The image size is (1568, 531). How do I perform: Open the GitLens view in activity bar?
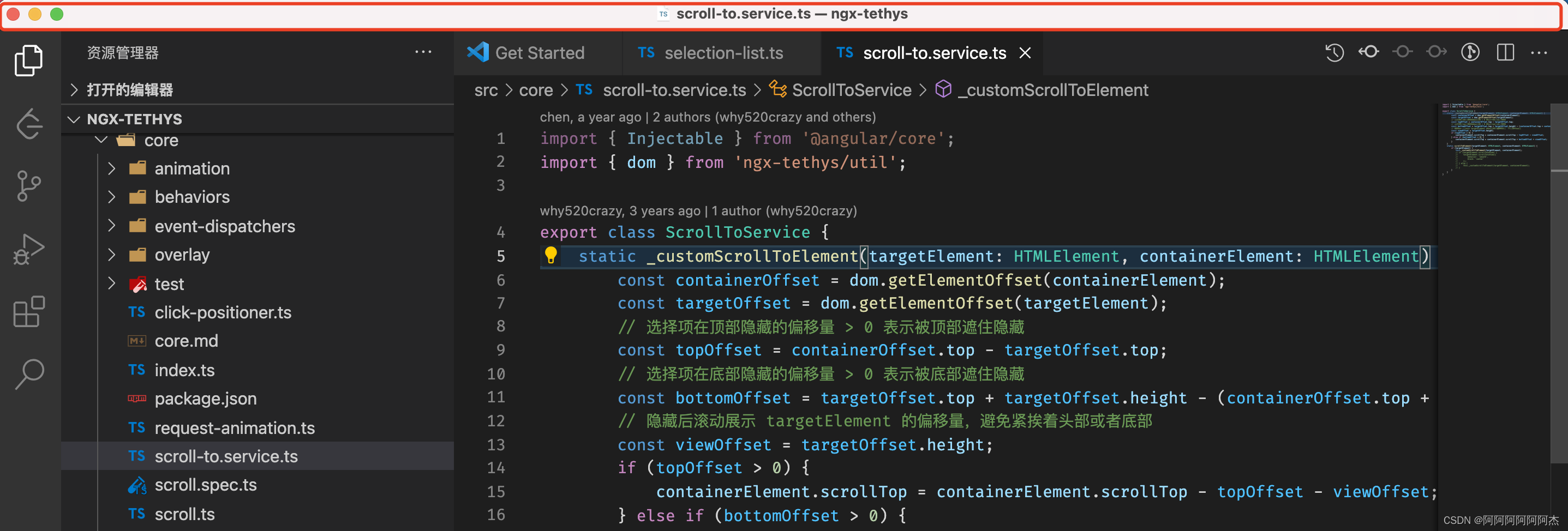click(x=28, y=124)
